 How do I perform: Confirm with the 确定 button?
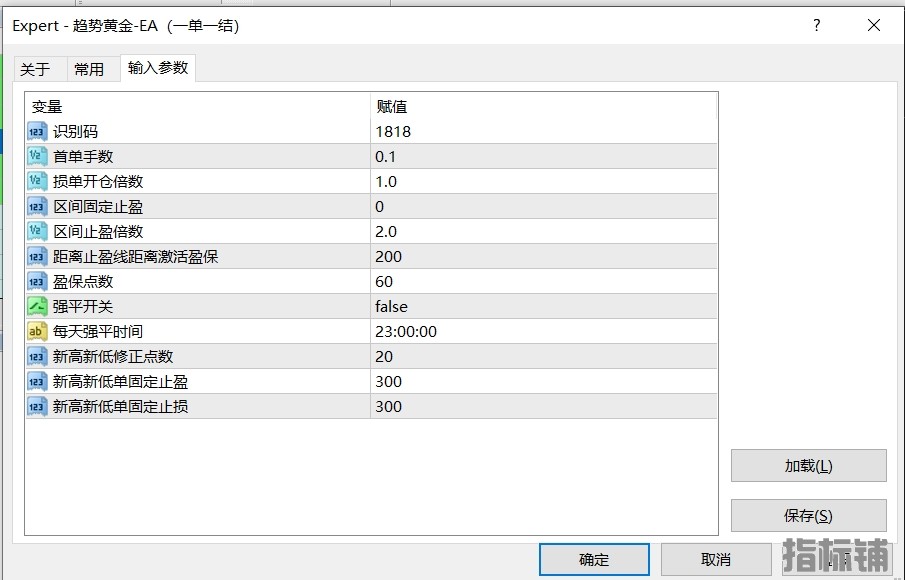pos(594,559)
